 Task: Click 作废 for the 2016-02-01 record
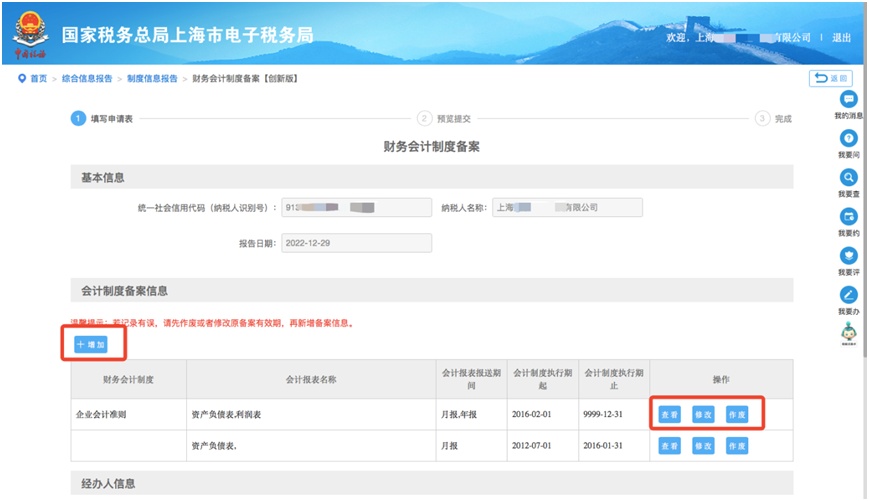click(737, 415)
